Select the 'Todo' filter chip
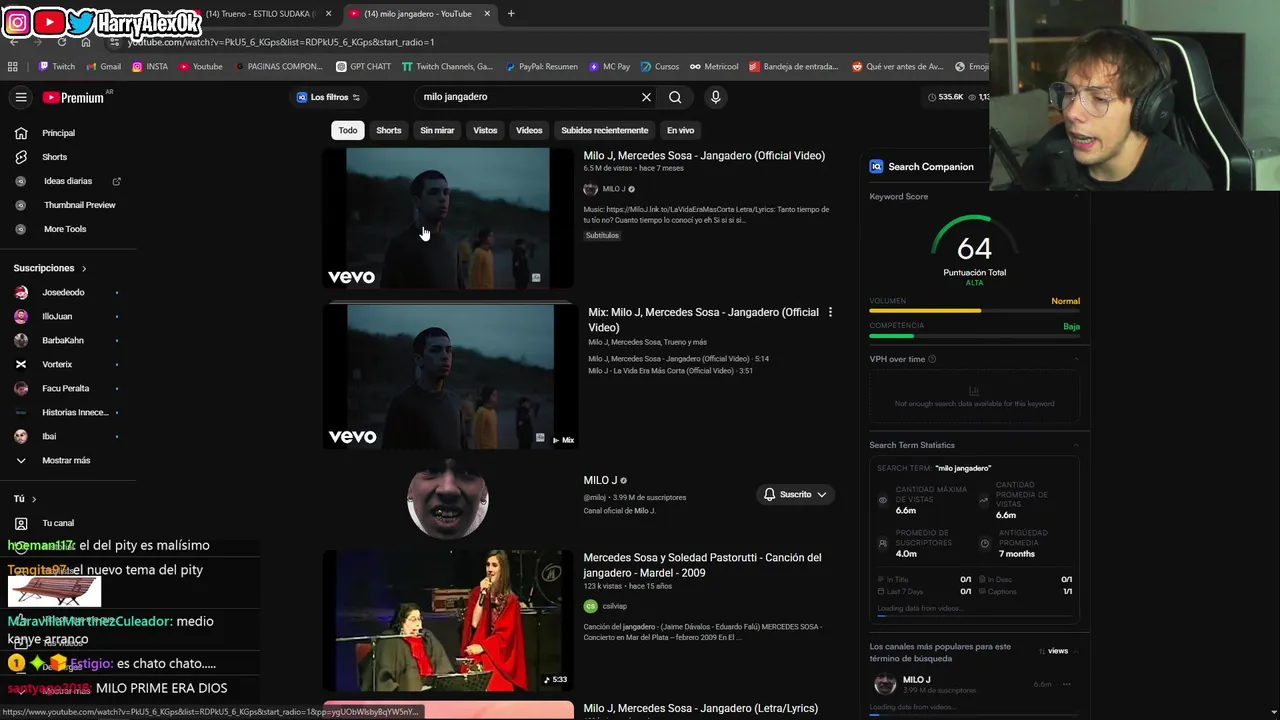Viewport: 1280px width, 720px height. pyautogui.click(x=348, y=130)
